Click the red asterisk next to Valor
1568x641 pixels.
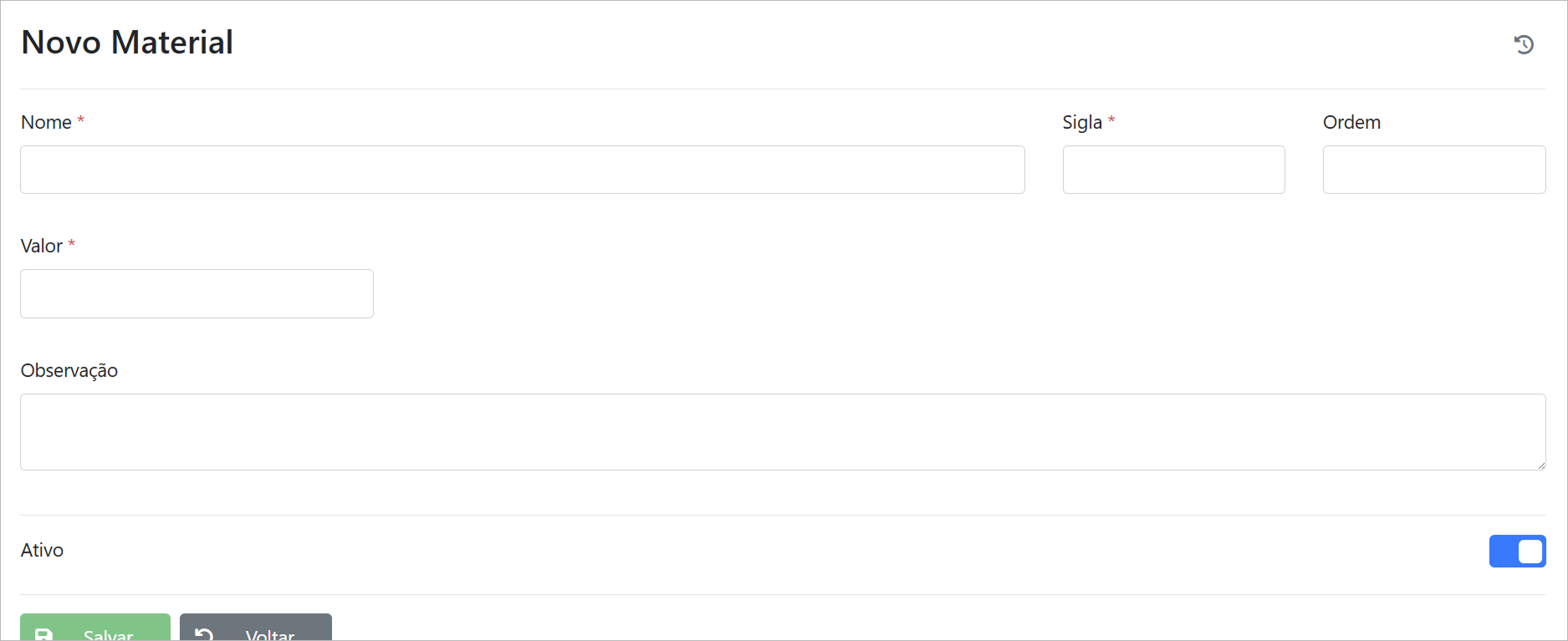[x=72, y=244]
